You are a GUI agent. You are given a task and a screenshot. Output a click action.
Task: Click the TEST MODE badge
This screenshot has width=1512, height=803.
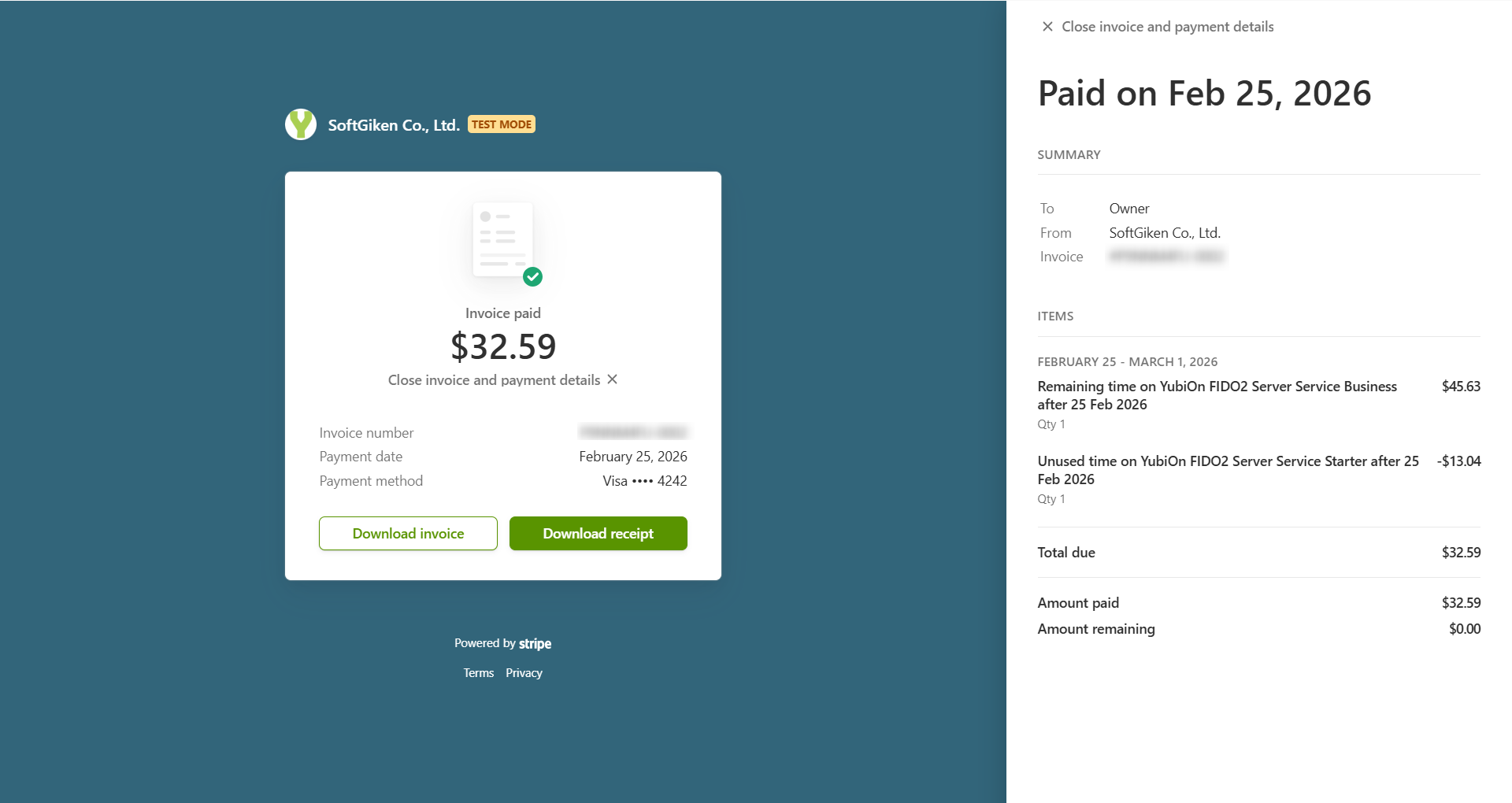502,124
